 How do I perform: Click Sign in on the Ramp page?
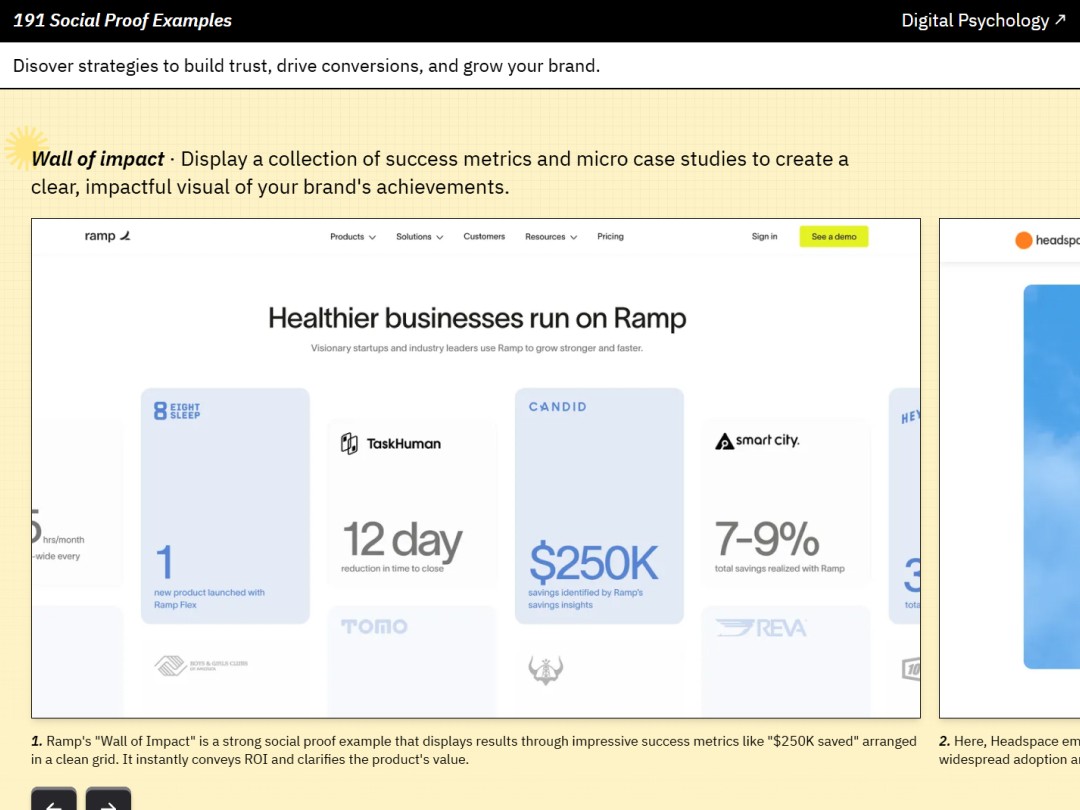[x=765, y=236]
